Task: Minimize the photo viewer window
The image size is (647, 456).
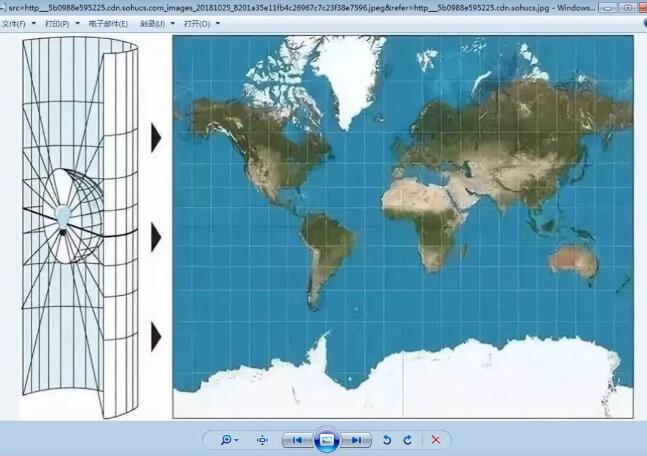Action: click(x=607, y=7)
